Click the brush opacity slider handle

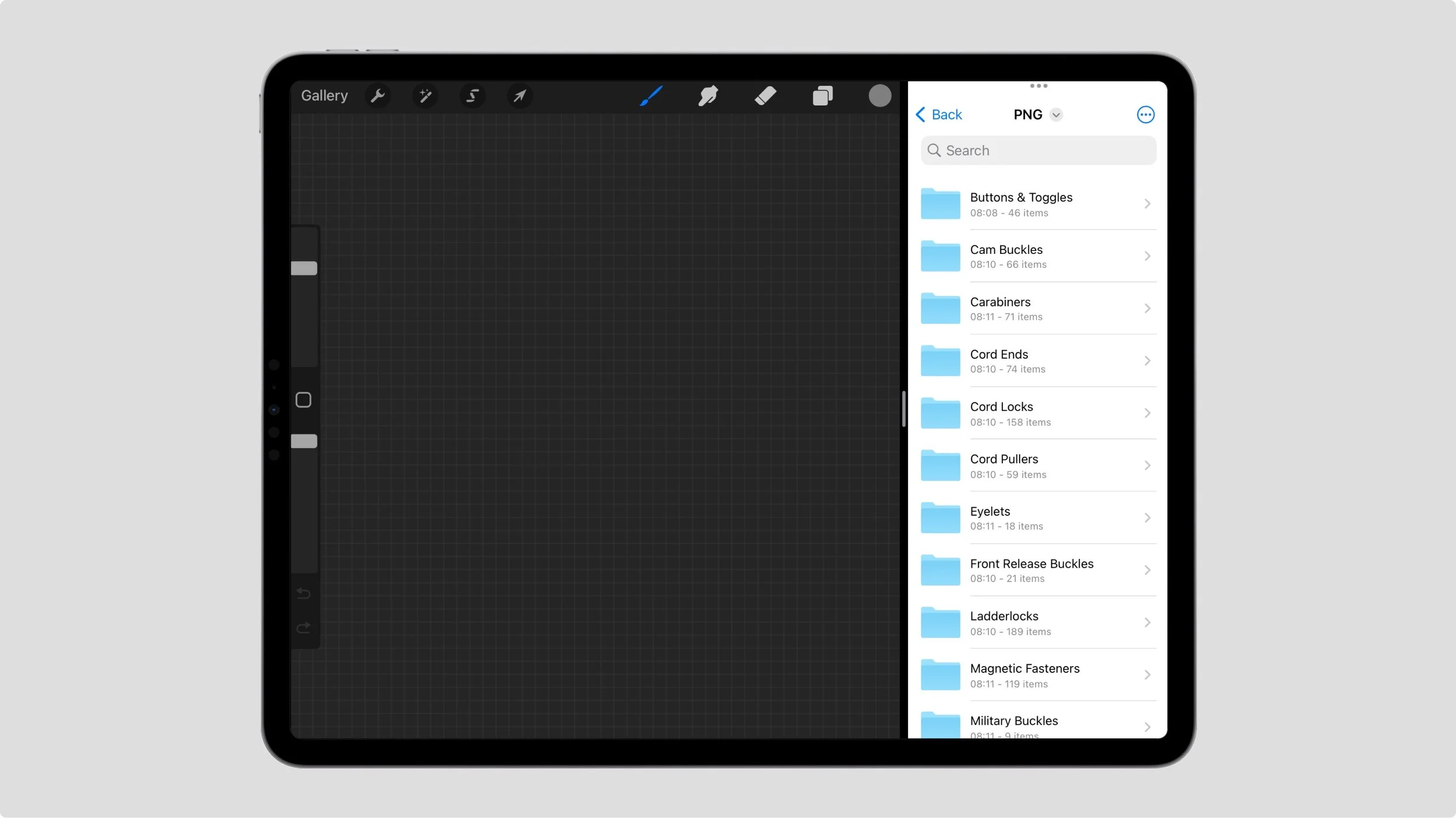pyautogui.click(x=304, y=441)
